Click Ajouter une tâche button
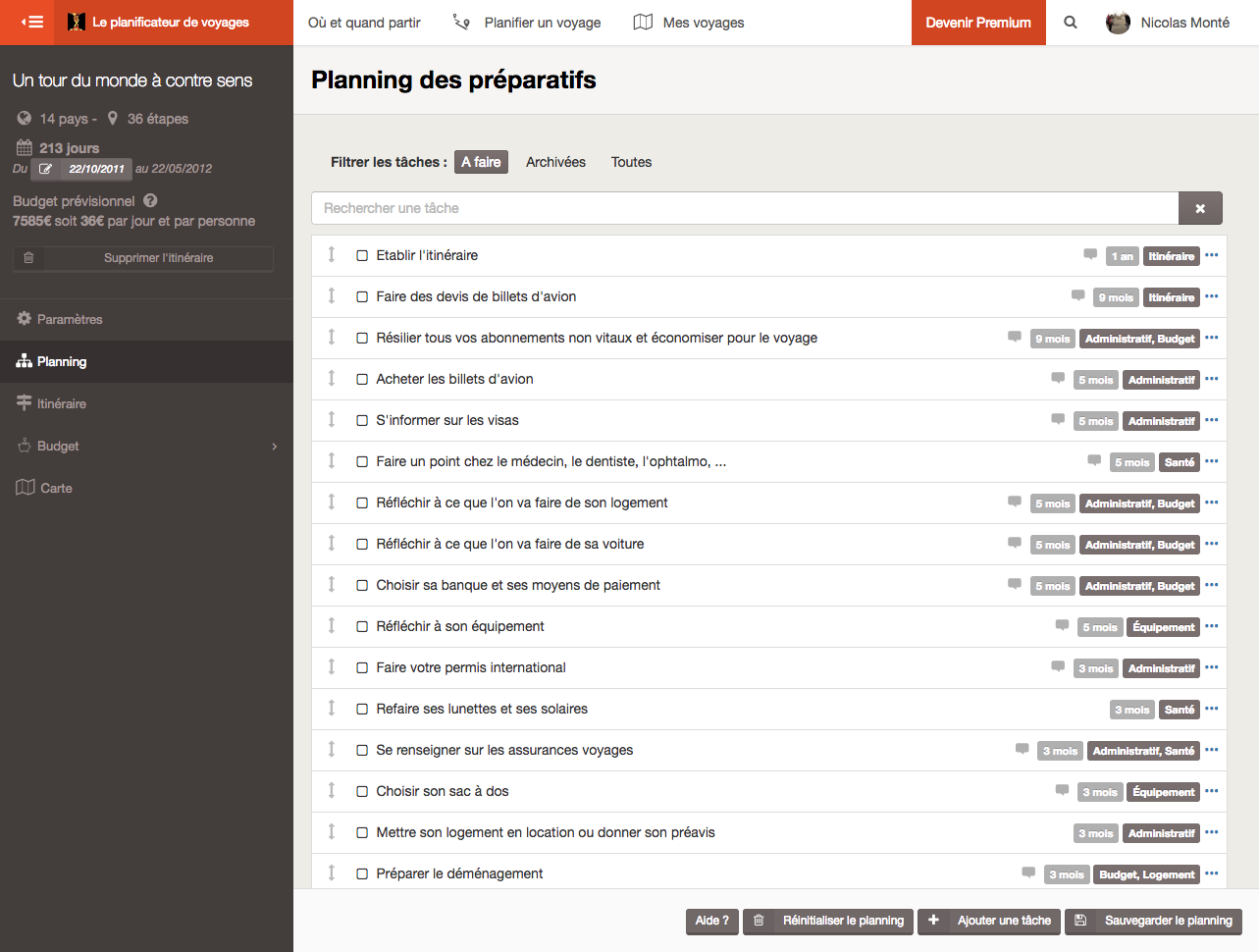1259x952 pixels. pos(989,921)
